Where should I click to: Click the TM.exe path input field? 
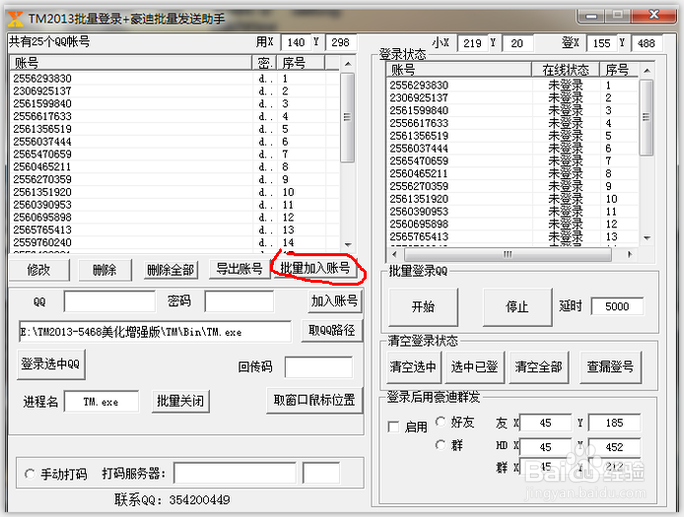155,332
